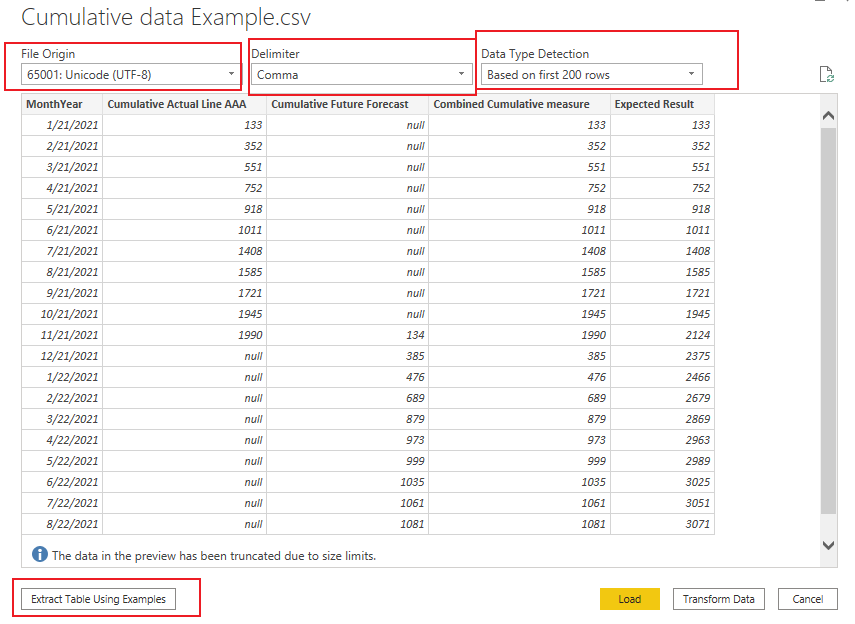
Task: Select the 3/21/2021 date cell
Action: tap(62, 167)
